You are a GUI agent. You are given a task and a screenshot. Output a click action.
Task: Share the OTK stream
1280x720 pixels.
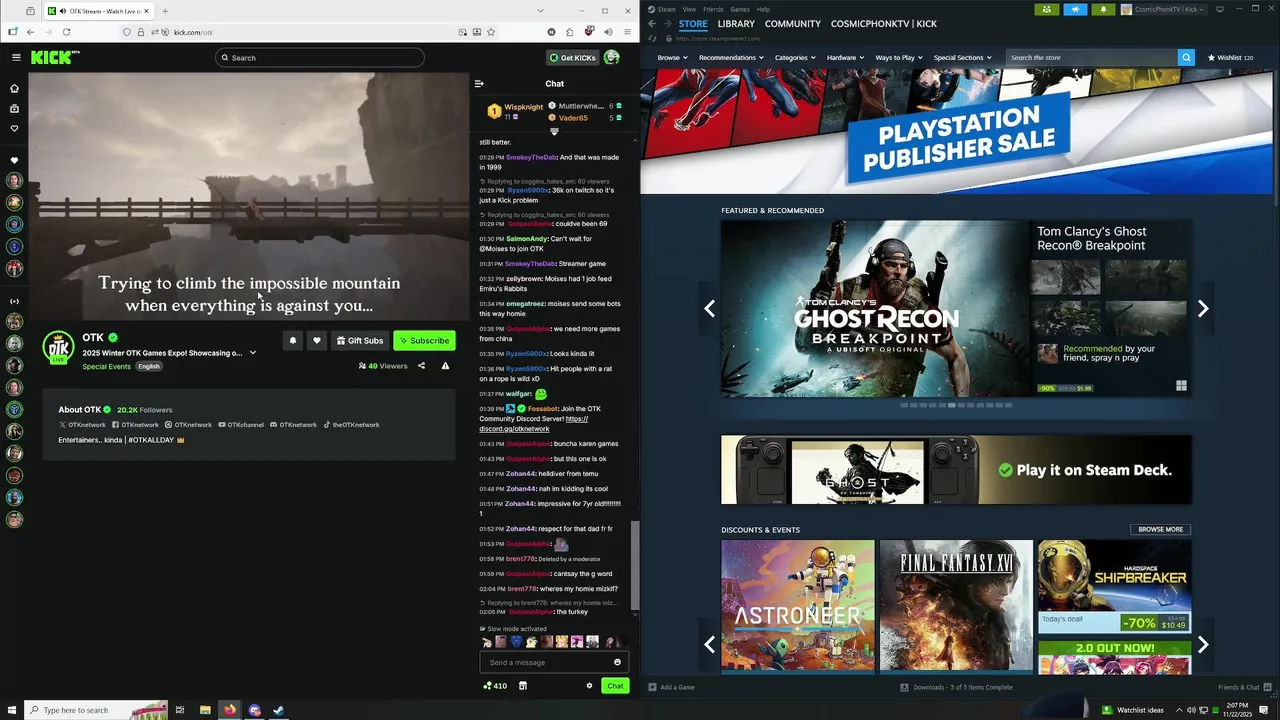coord(421,366)
